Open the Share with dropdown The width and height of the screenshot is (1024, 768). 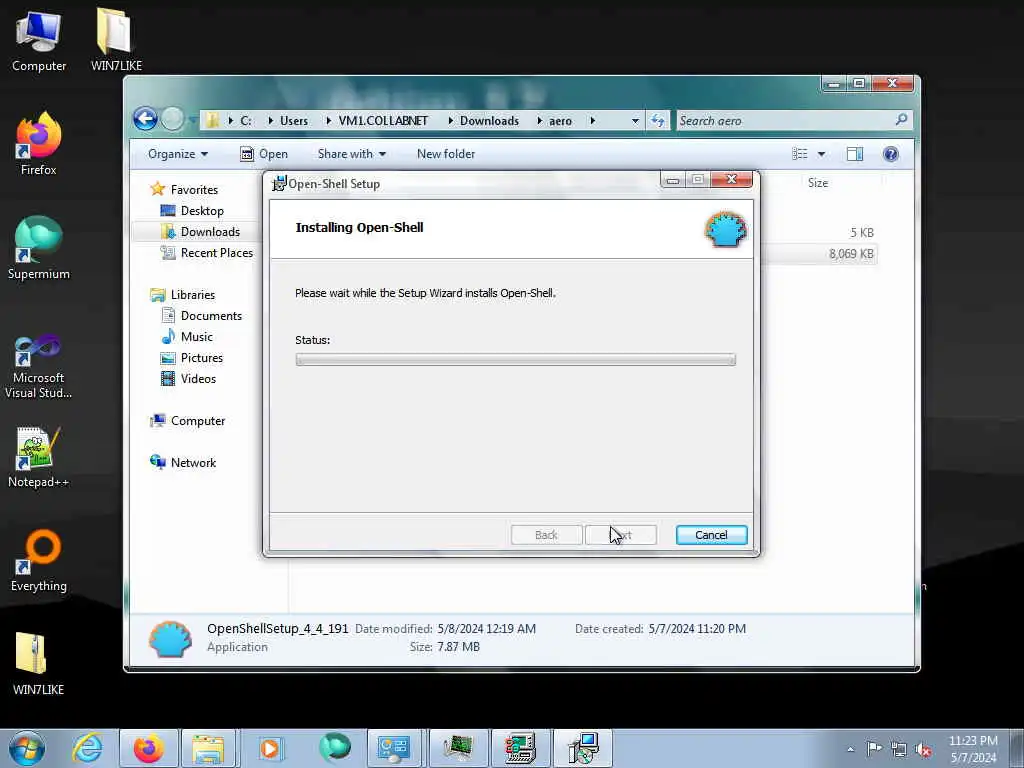[x=351, y=154]
